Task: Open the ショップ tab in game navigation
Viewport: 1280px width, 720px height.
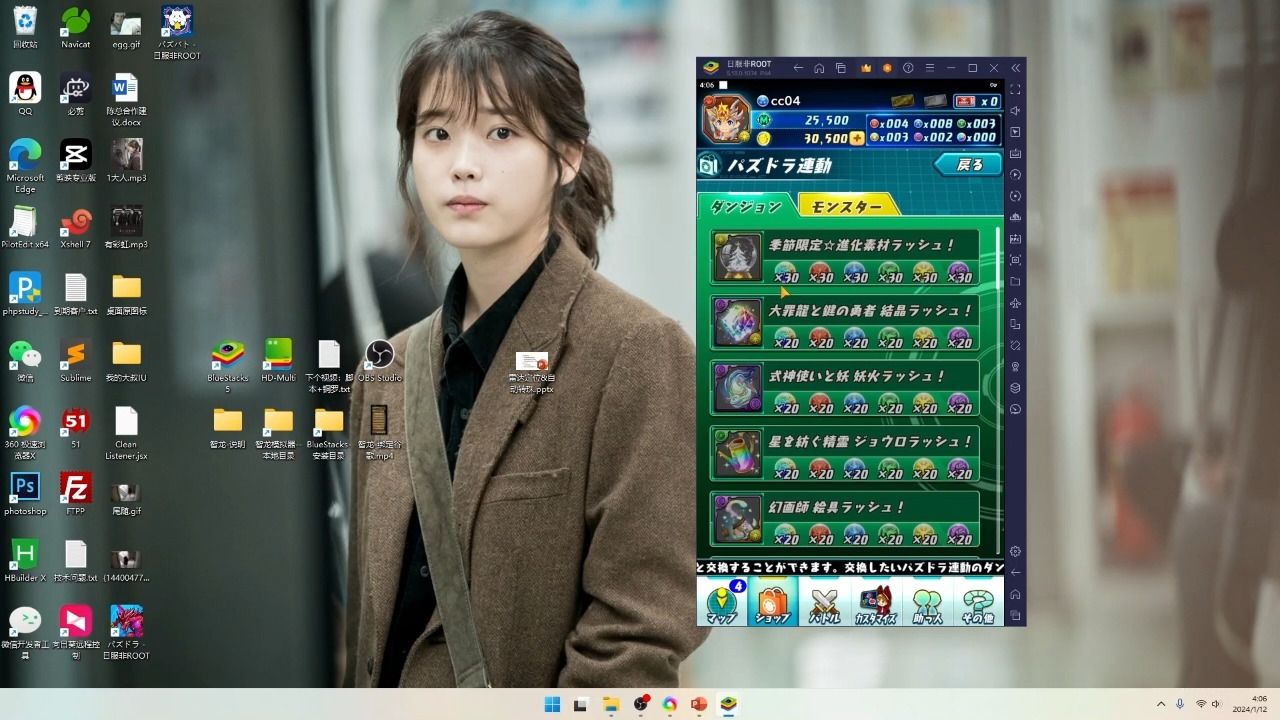Action: click(x=773, y=603)
